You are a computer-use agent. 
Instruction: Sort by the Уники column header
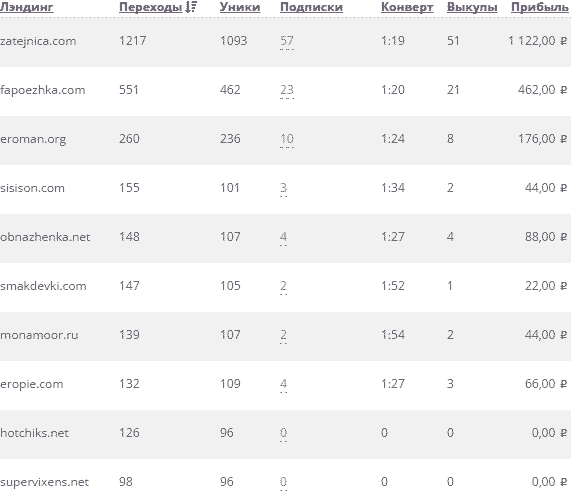240,7
